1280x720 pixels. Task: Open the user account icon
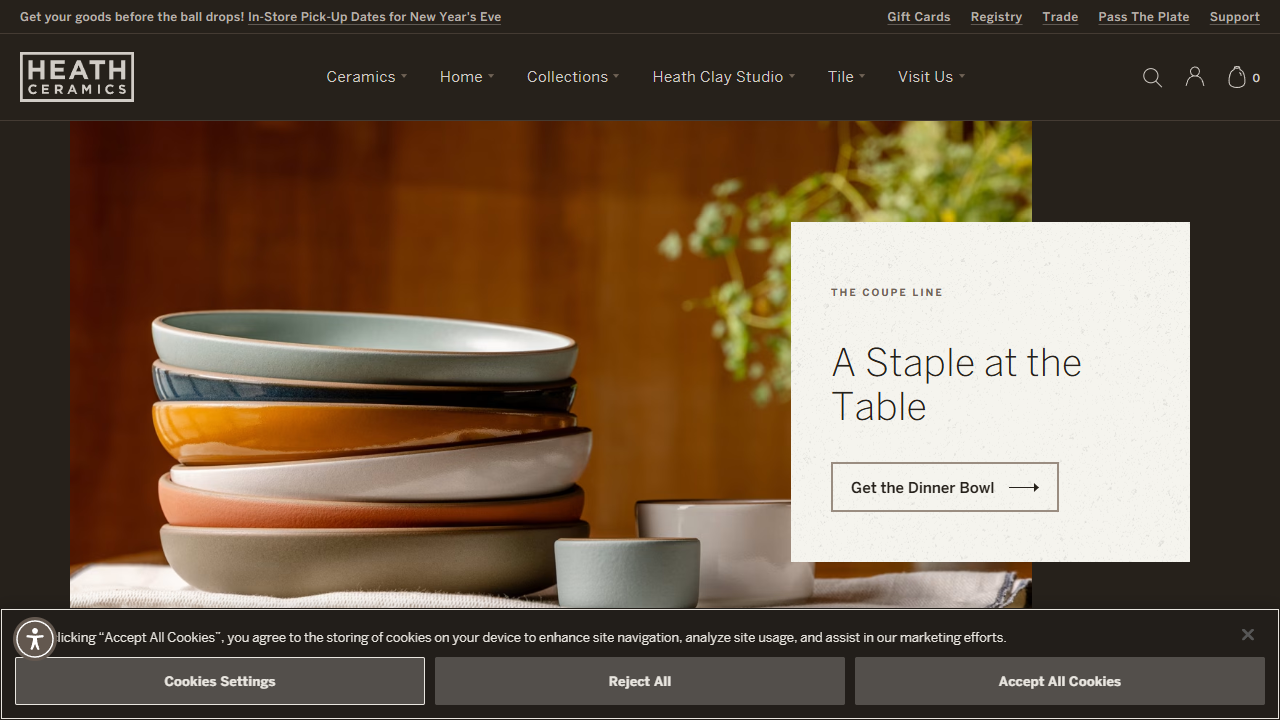(1195, 77)
